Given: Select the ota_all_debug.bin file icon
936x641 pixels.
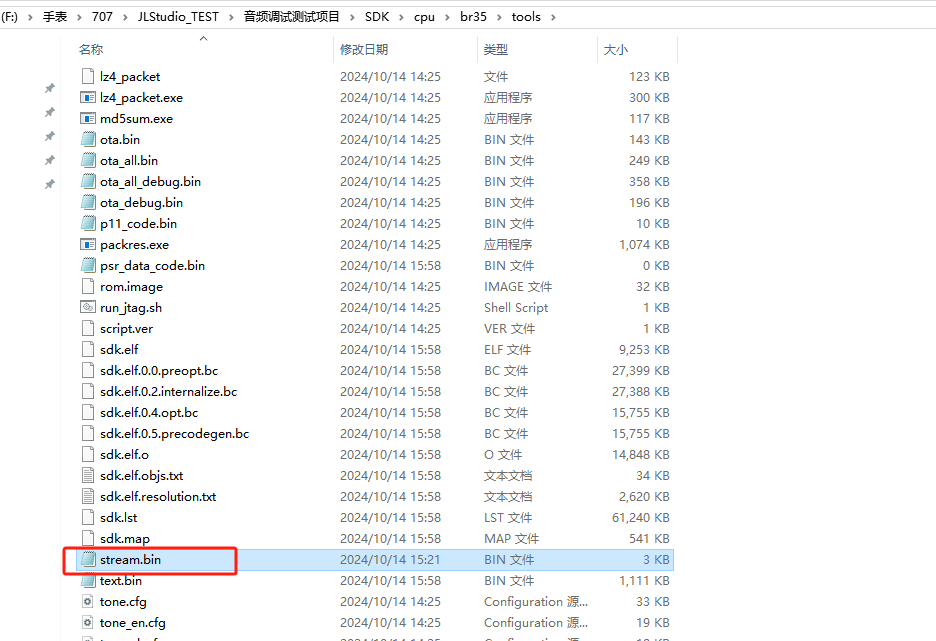Looking at the screenshot, I should click(88, 181).
